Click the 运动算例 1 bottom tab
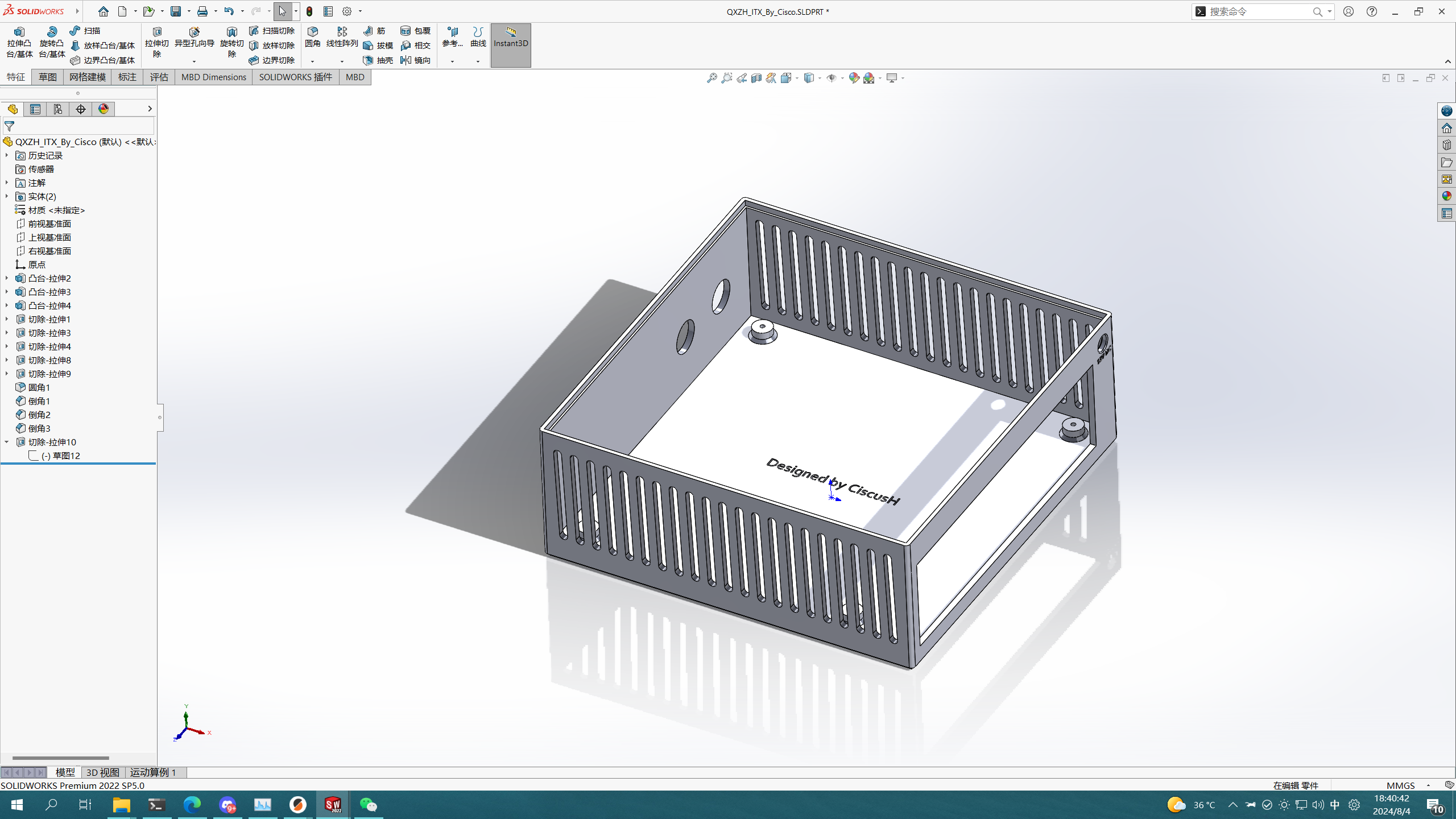Viewport: 1456px width, 819px height. coord(153,772)
